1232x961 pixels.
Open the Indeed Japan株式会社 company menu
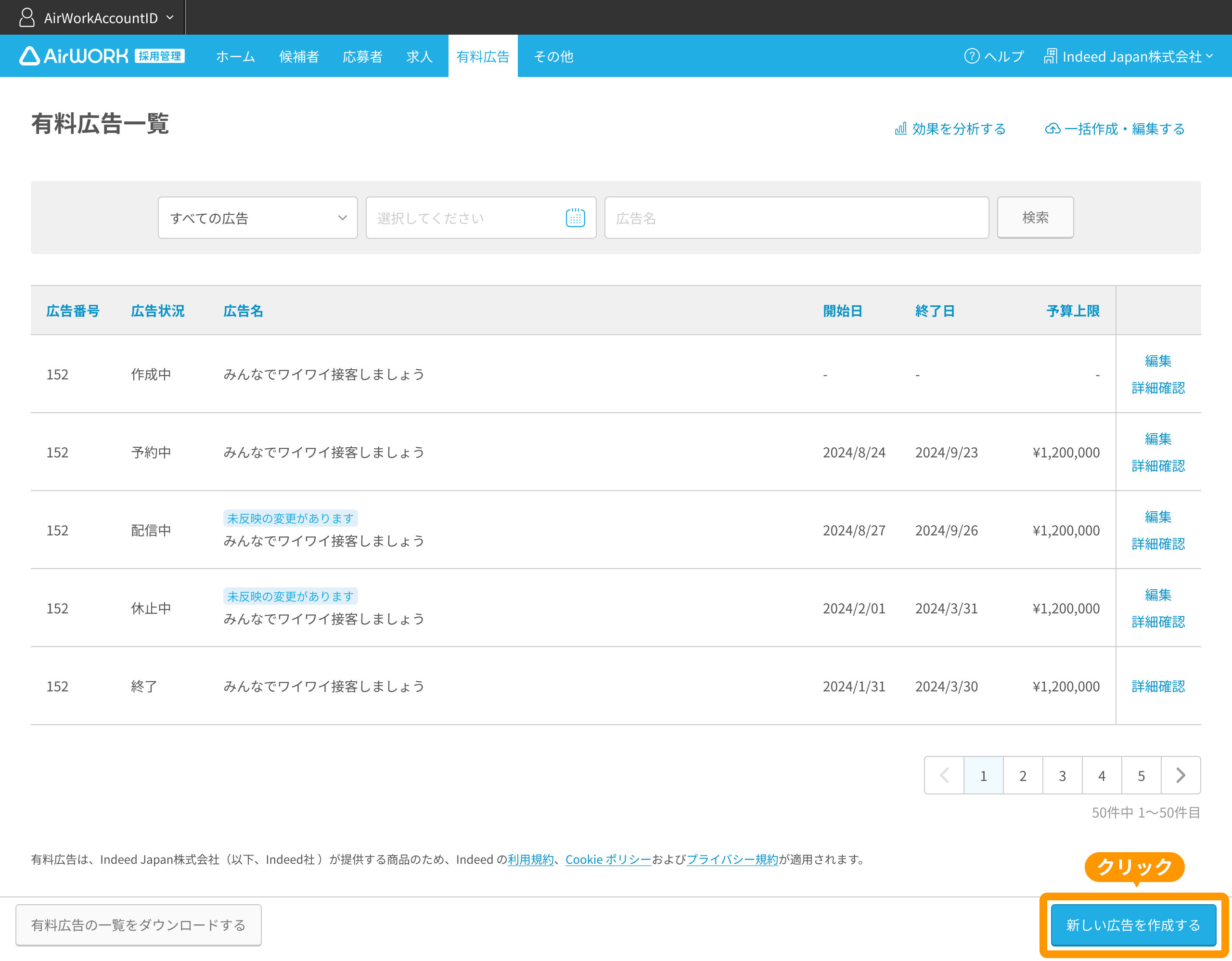tap(1128, 56)
